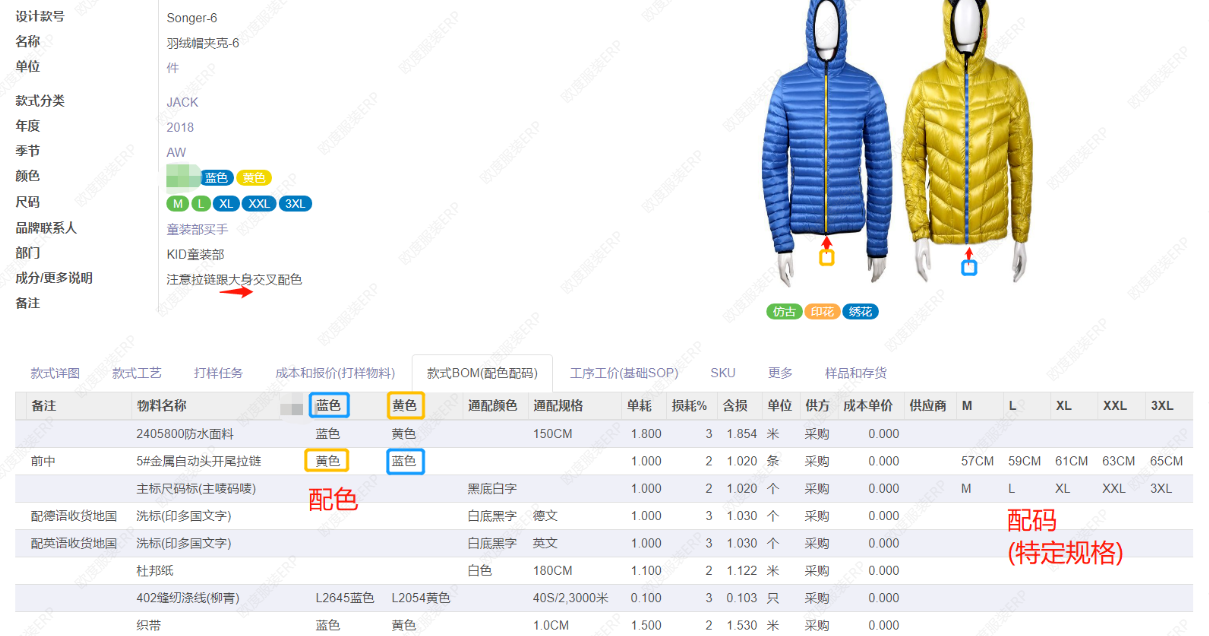Open the 童装部买手 brand contact link
The height and width of the screenshot is (636, 1209).
197,229
